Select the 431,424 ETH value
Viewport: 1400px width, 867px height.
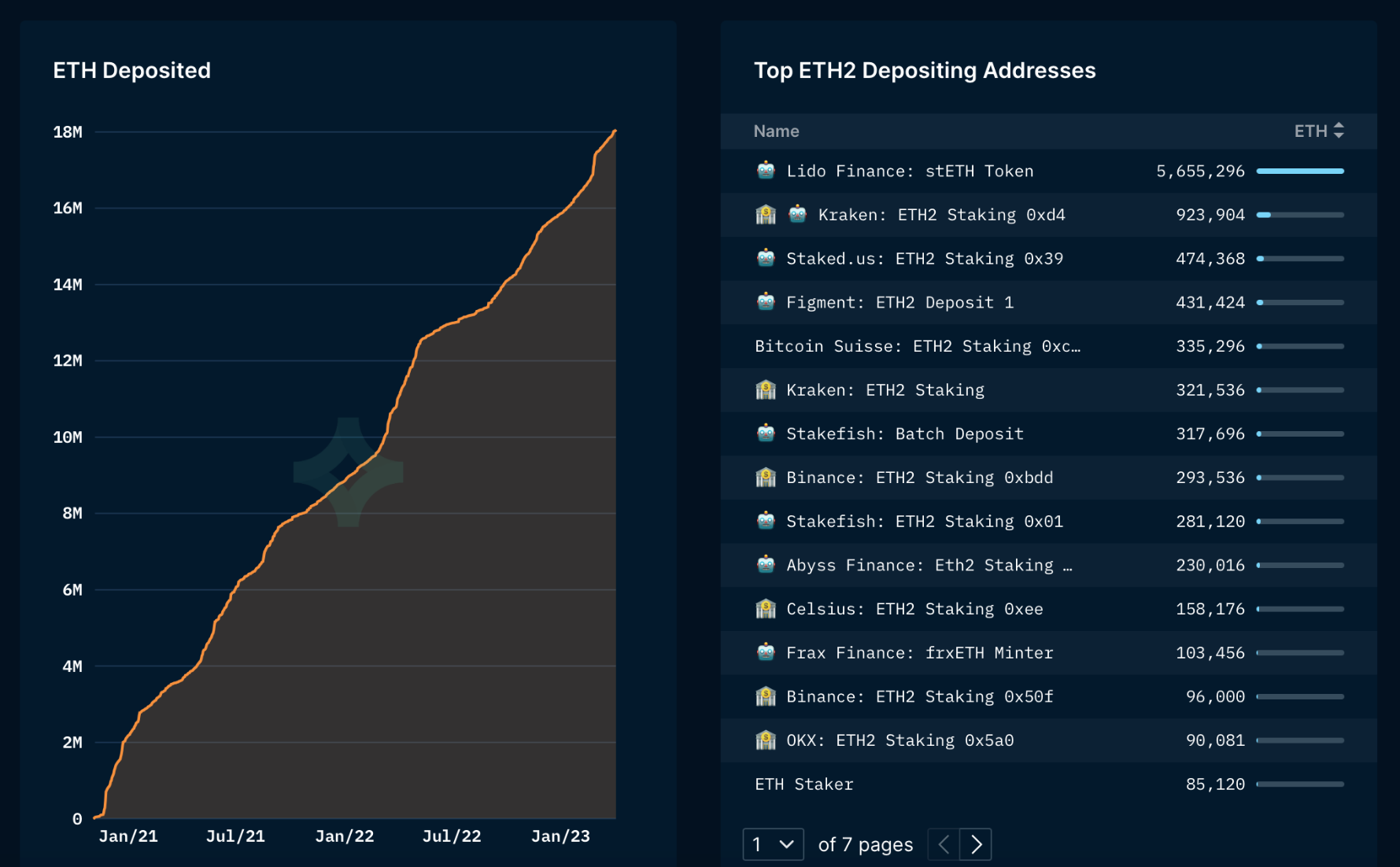[x=1210, y=302]
